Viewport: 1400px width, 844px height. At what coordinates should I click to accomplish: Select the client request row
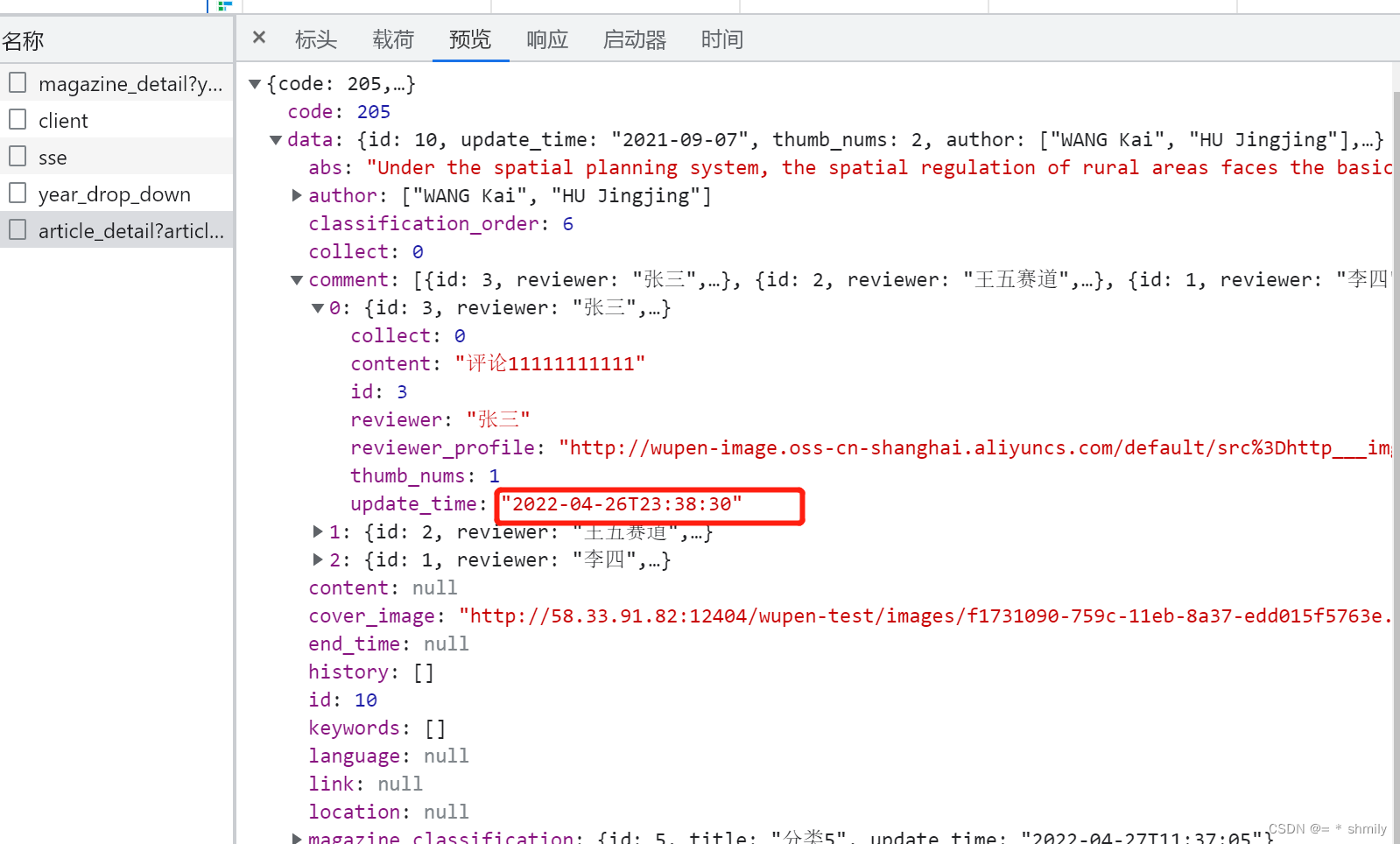(116, 120)
